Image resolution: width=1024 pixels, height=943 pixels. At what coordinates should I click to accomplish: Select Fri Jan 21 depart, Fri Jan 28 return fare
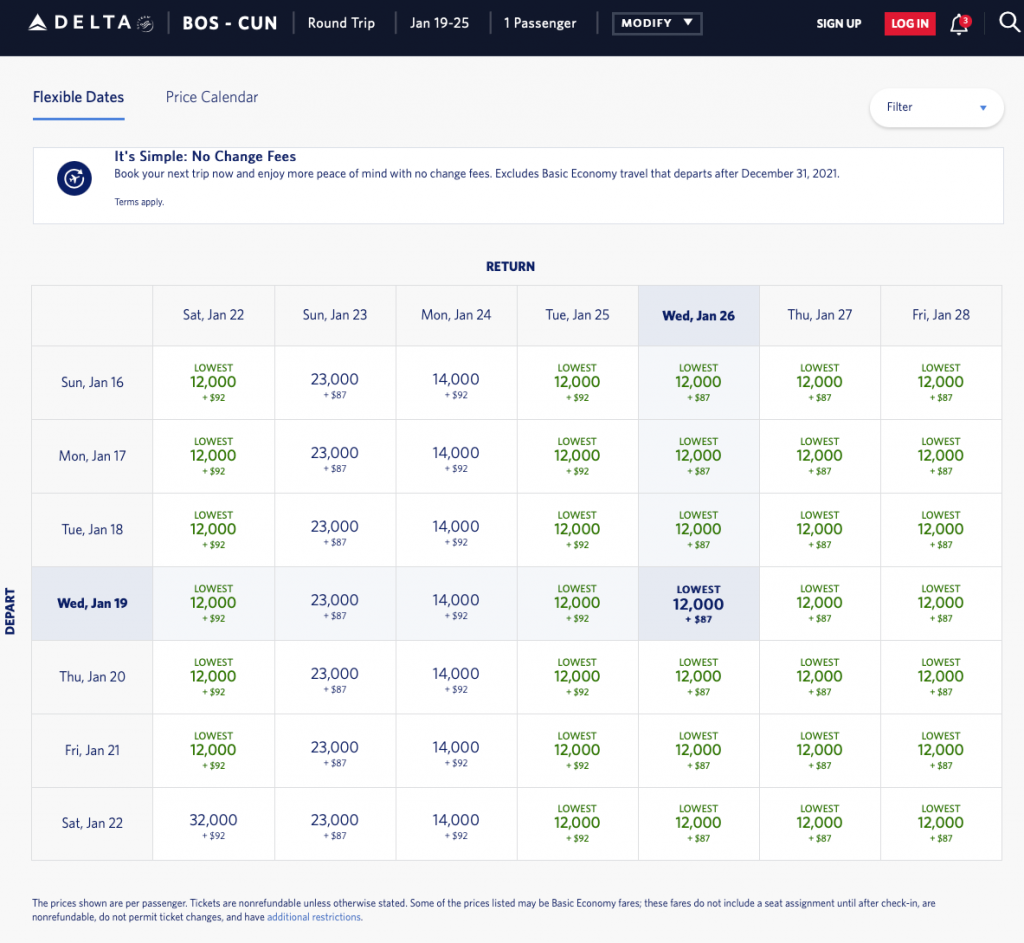(x=940, y=750)
